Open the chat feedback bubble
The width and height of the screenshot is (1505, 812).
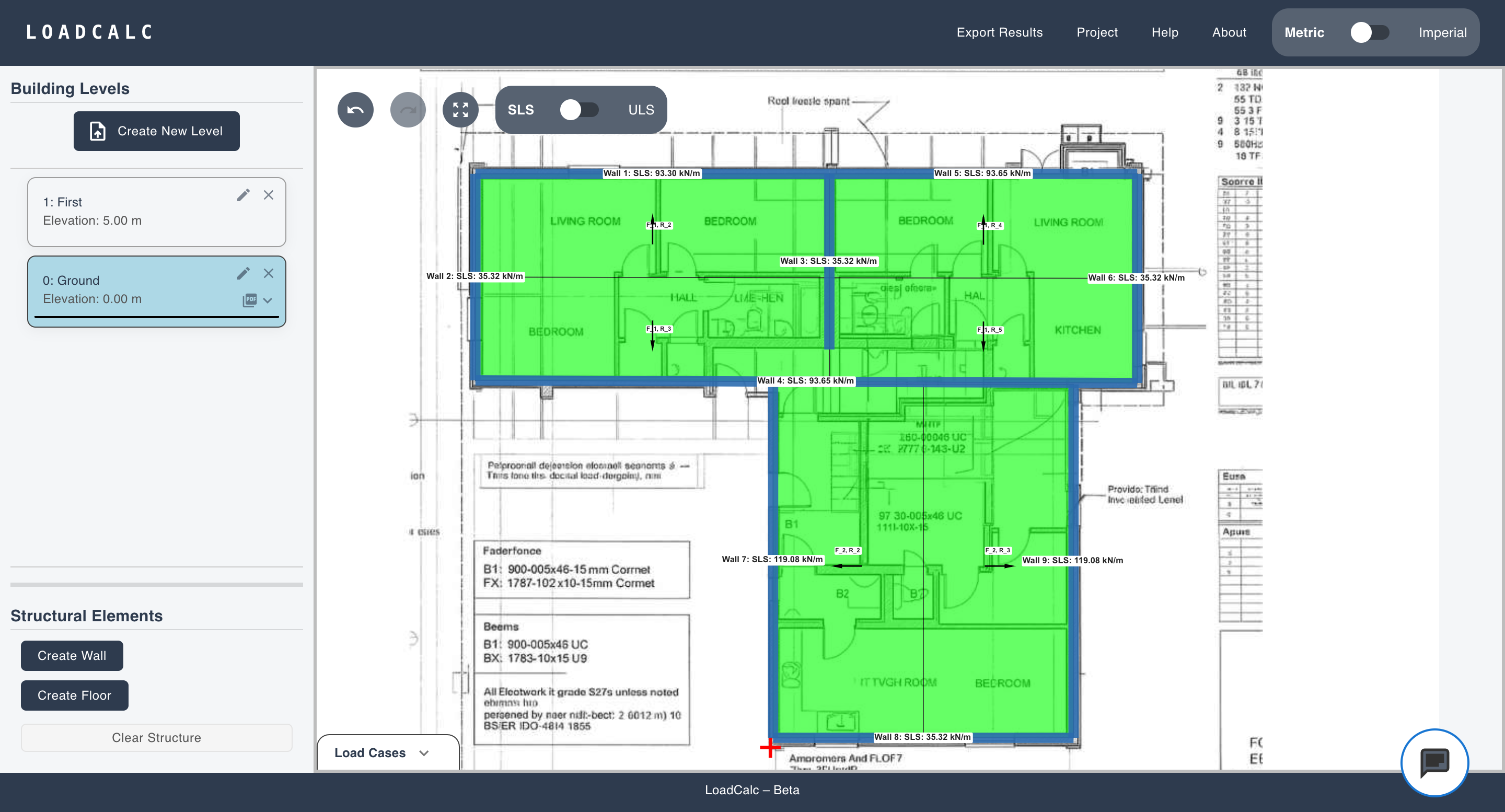[1434, 762]
